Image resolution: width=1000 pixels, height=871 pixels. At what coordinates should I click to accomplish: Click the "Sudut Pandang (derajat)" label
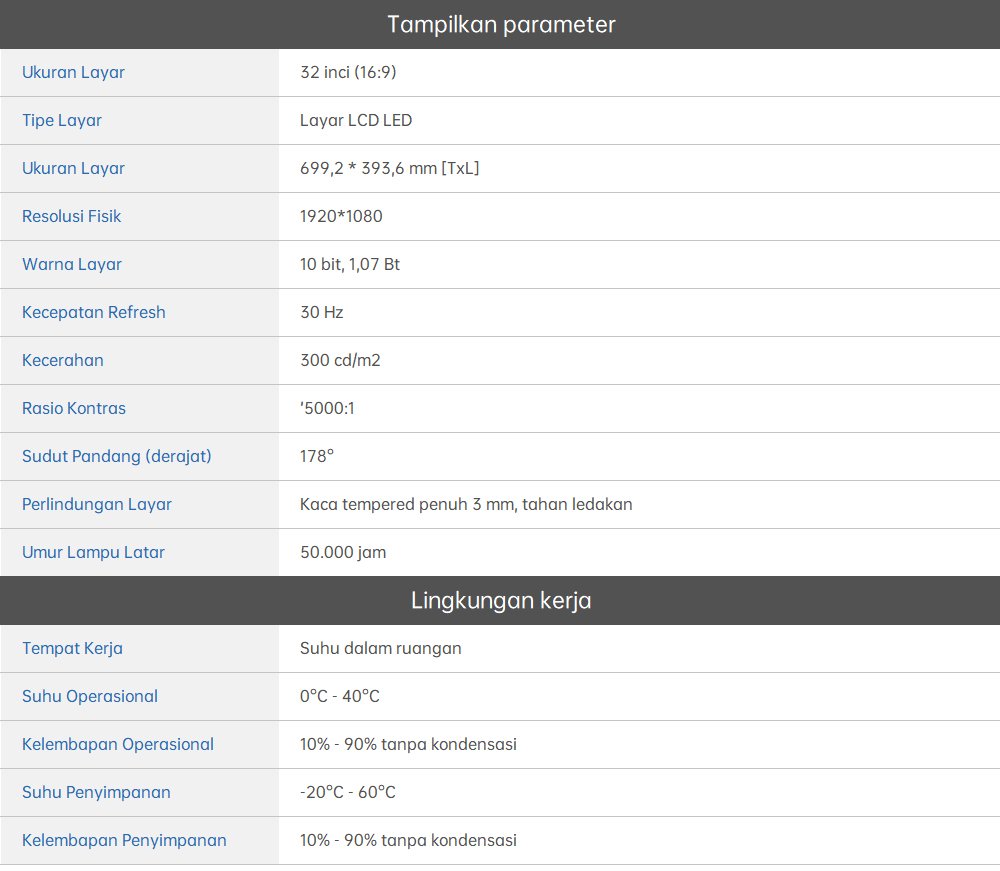pyautogui.click(x=117, y=456)
